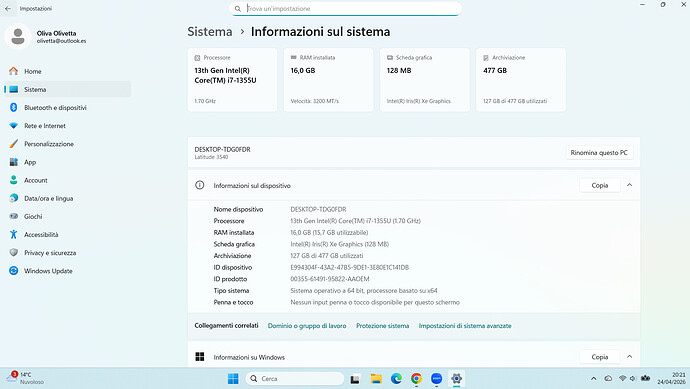
Task: Copy device info with Copia button
Action: tap(600, 185)
